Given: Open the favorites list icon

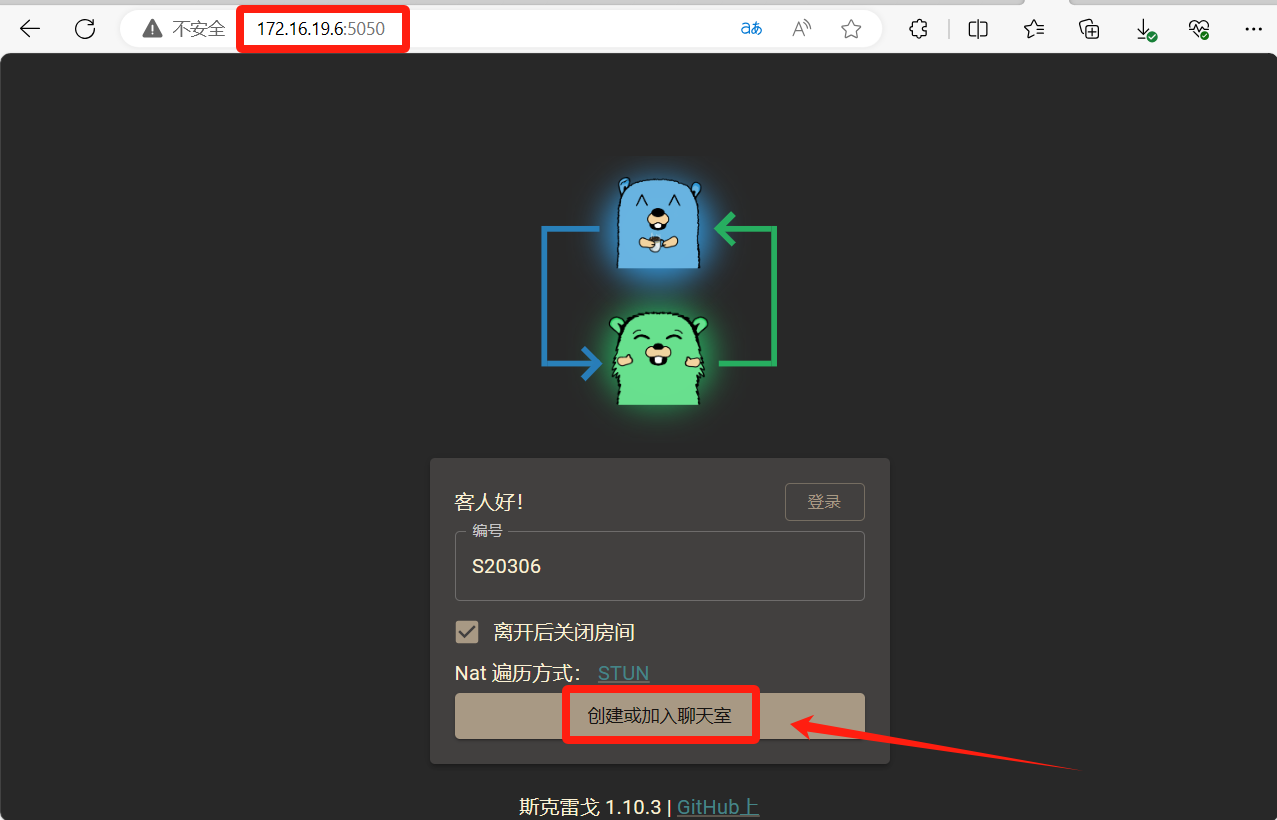Looking at the screenshot, I should (x=1034, y=29).
